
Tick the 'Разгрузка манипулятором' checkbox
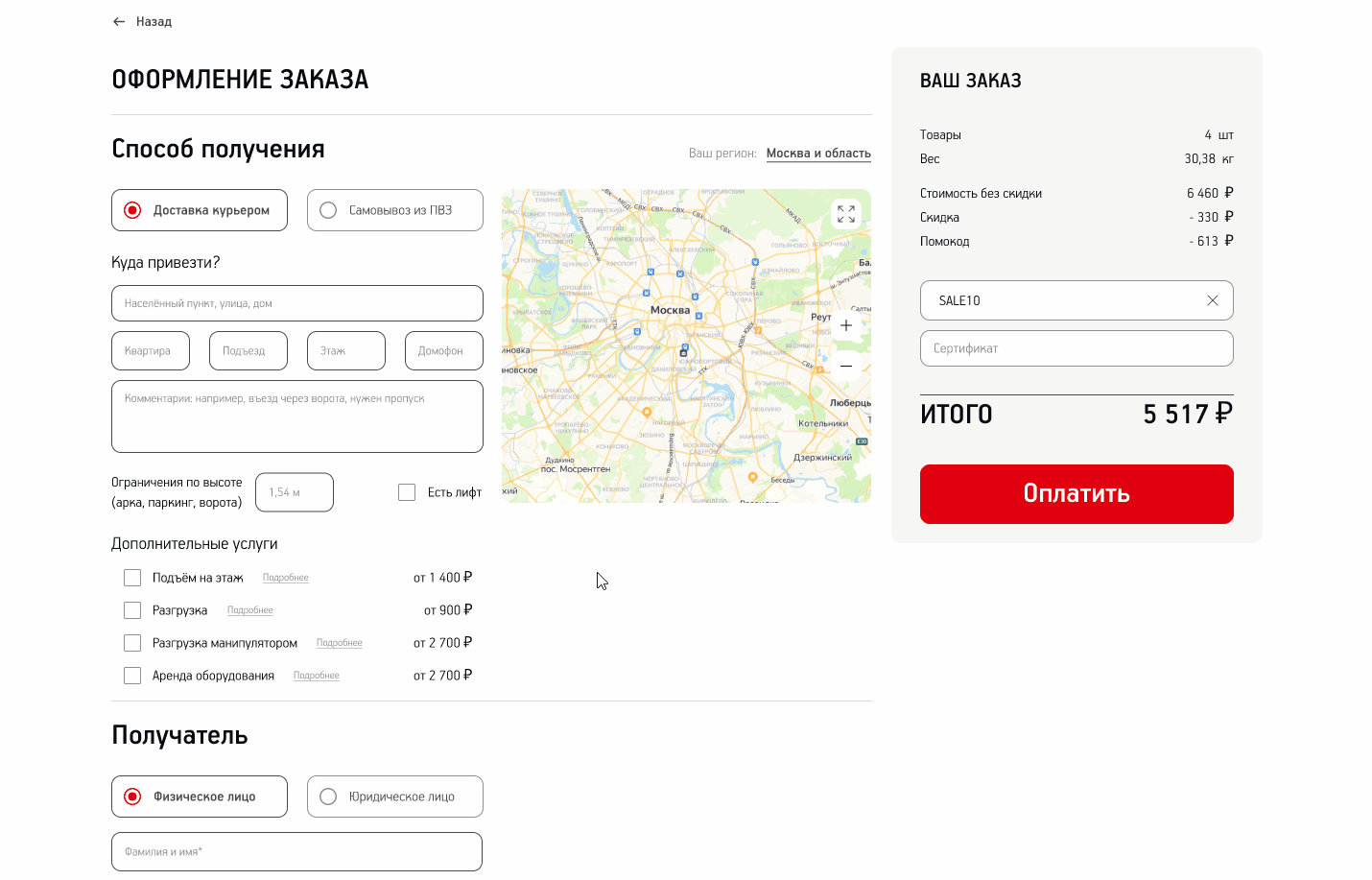[132, 643]
